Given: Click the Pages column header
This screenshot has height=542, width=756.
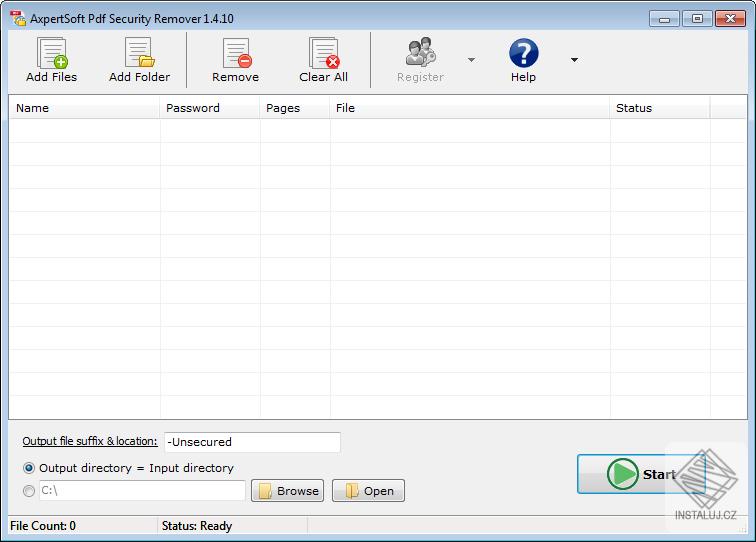Looking at the screenshot, I should tap(295, 108).
